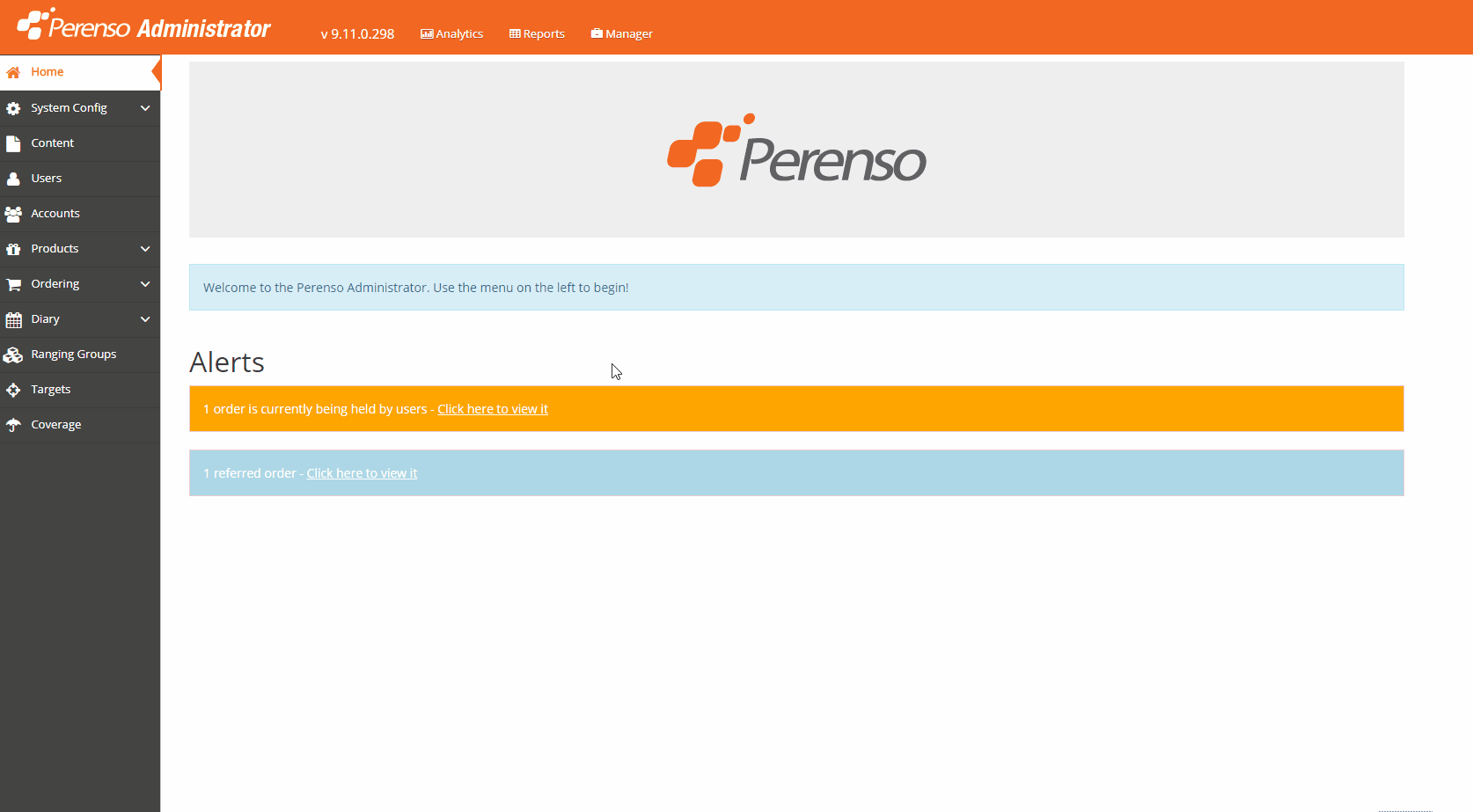Screen dimensions: 1473x812
Task: Click the Content document icon
Action: click(13, 143)
